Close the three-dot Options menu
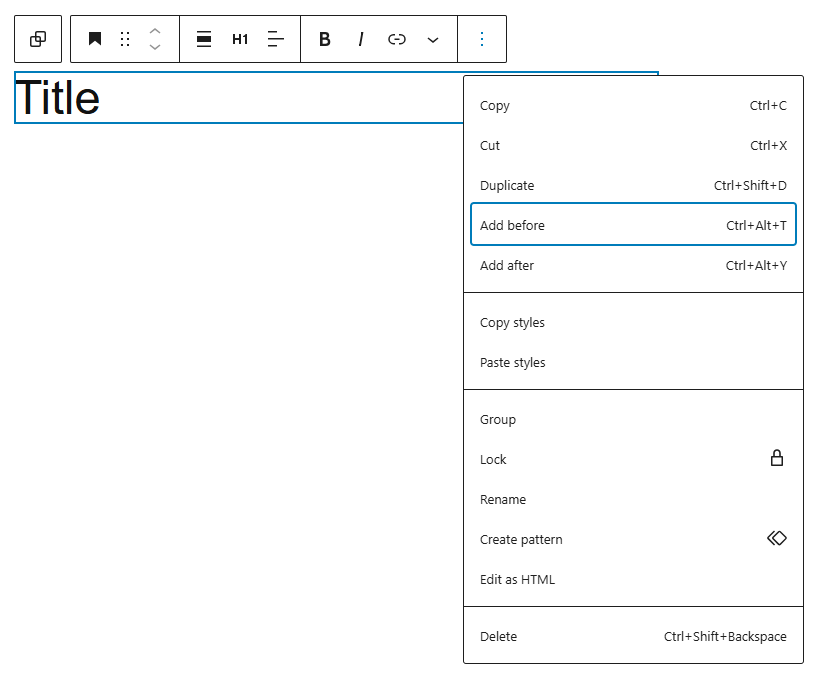Viewport: 816px width, 674px height. (482, 39)
